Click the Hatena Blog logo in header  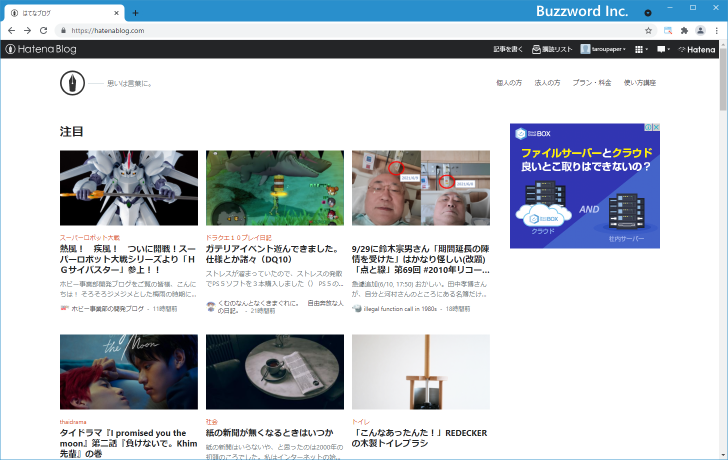(40, 49)
